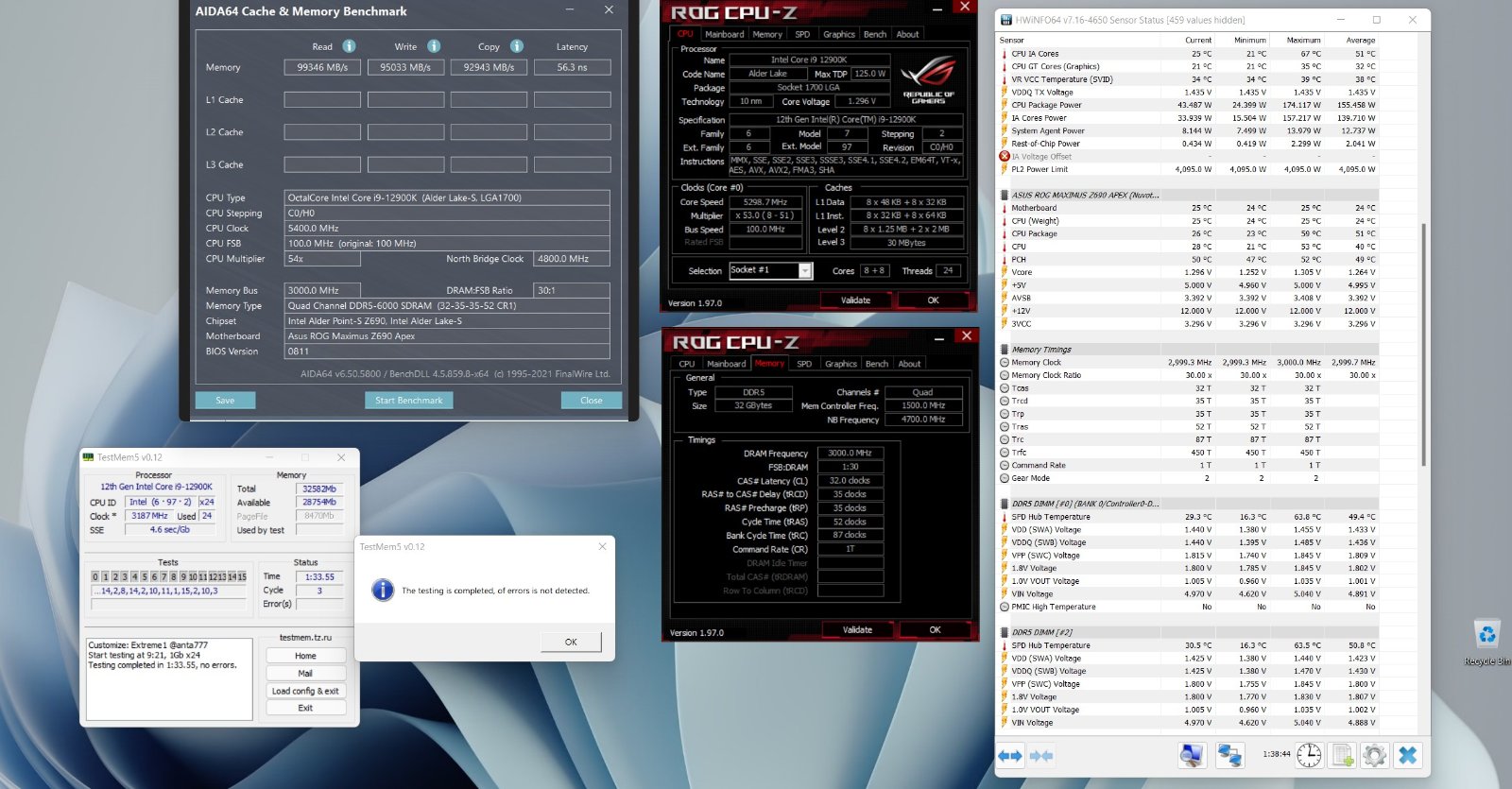1512x789 pixels.
Task: Open SPD tab in lower CPU-Z window
Action: (x=804, y=364)
